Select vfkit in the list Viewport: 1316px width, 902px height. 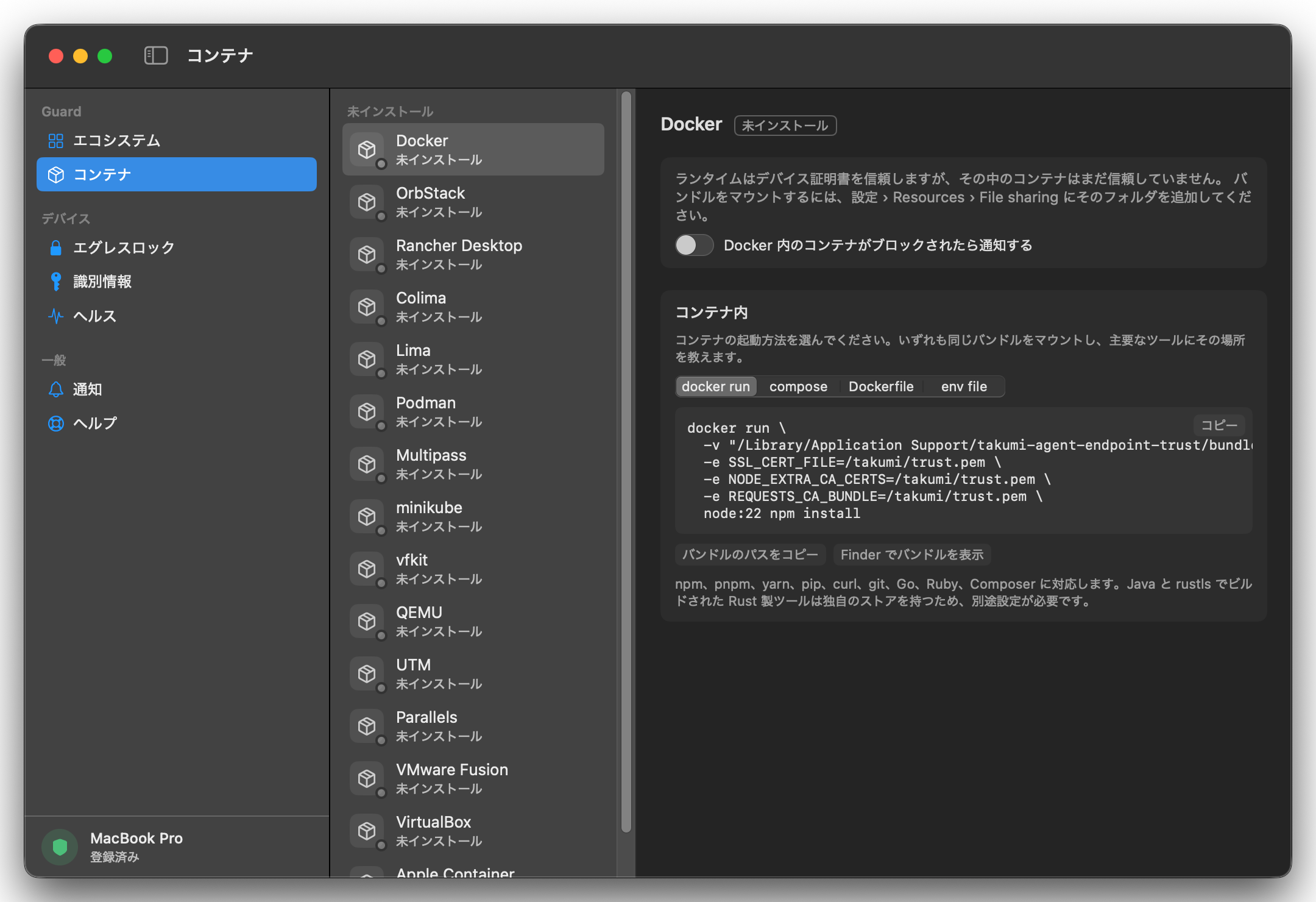coord(473,569)
